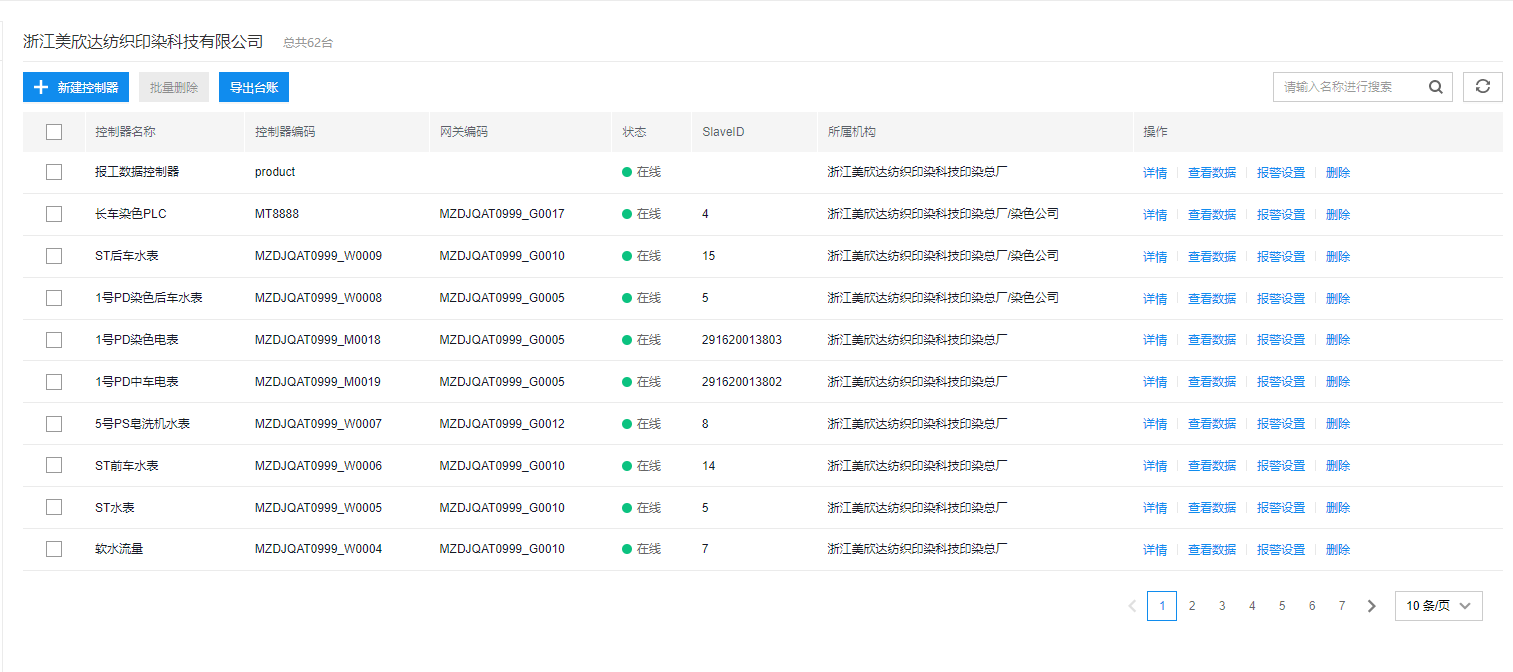Go to next page arrow

1372,606
